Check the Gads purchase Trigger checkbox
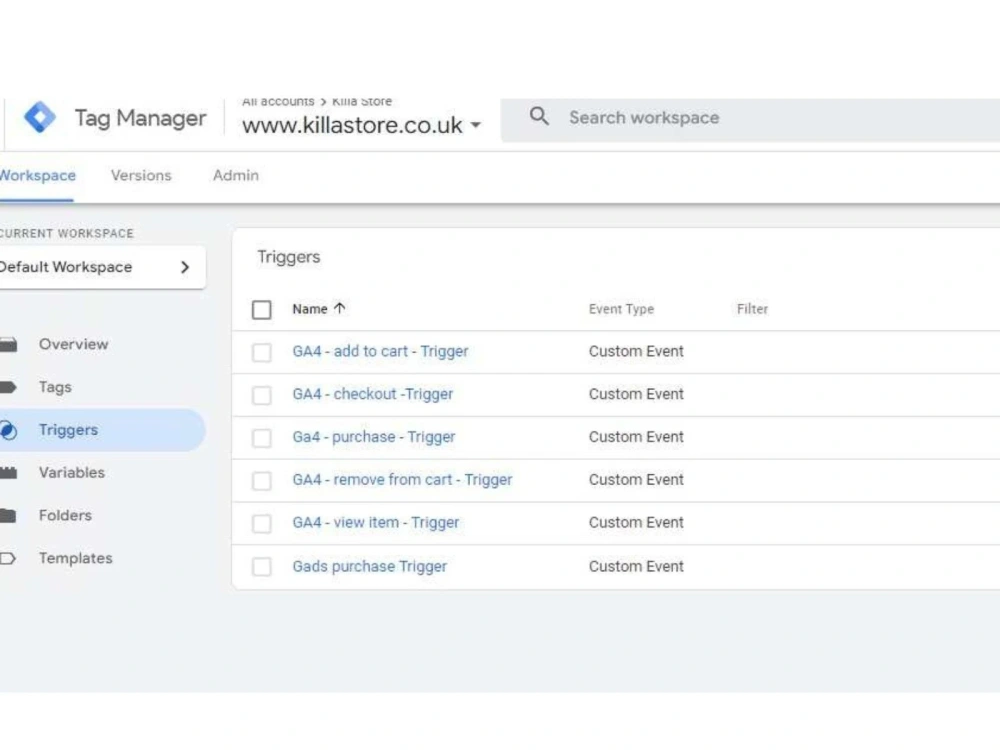 pos(261,566)
